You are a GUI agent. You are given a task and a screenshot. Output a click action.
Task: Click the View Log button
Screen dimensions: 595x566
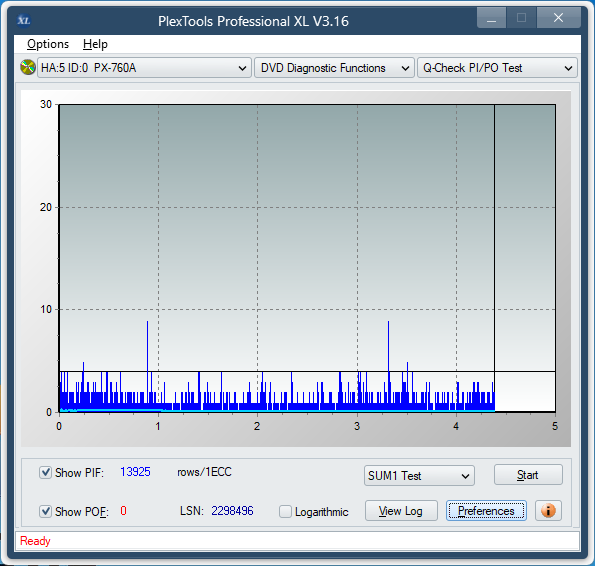pyautogui.click(x=401, y=511)
